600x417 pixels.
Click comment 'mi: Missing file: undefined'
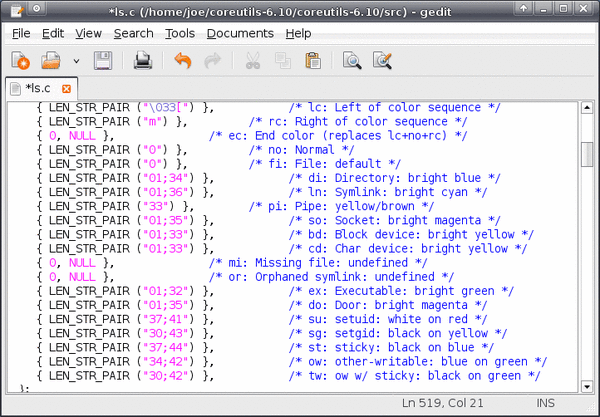point(318,263)
